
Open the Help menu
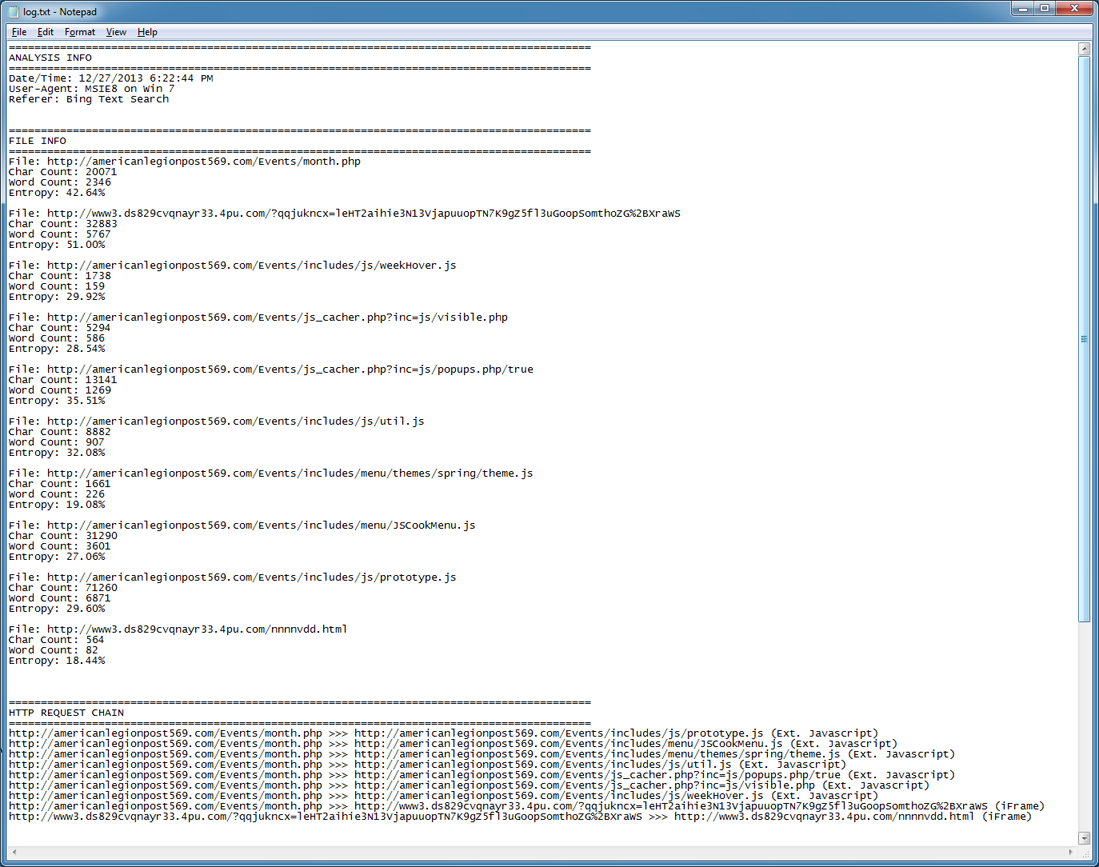(147, 32)
